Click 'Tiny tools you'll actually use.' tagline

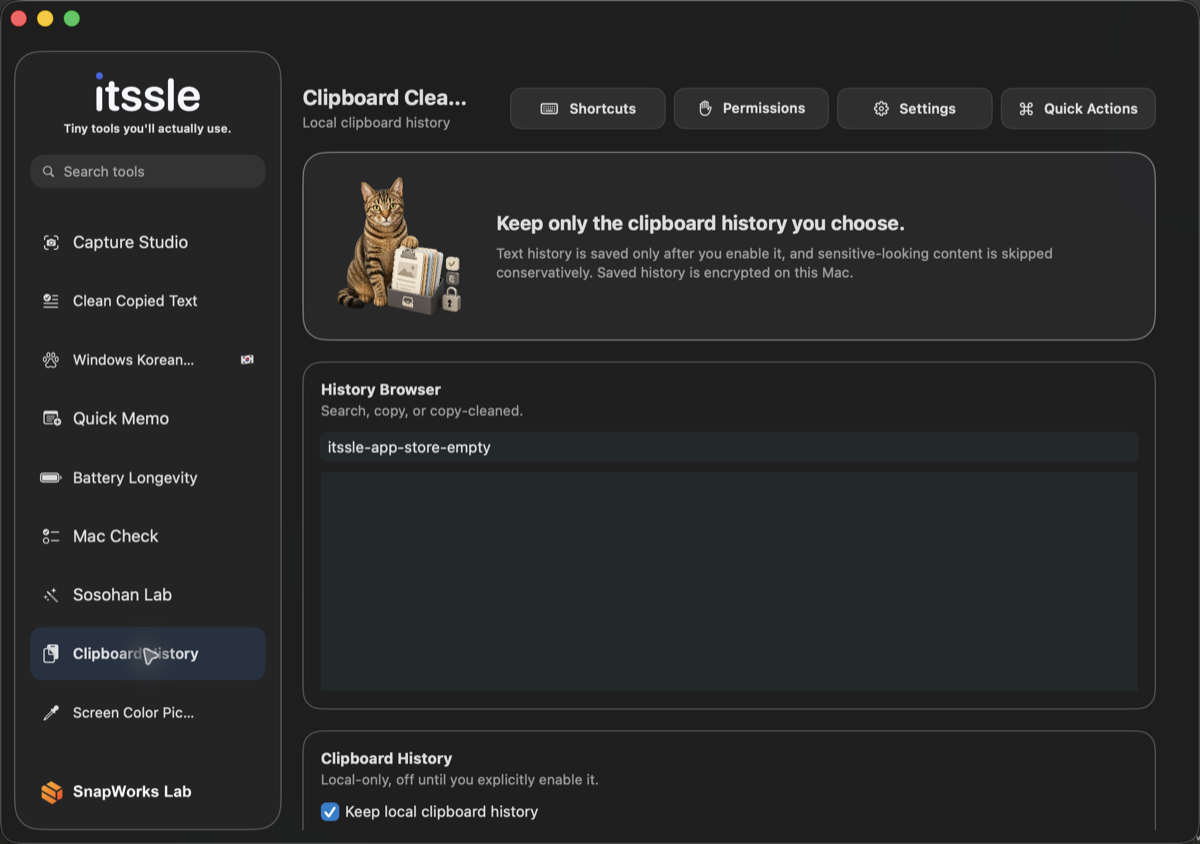point(148,129)
